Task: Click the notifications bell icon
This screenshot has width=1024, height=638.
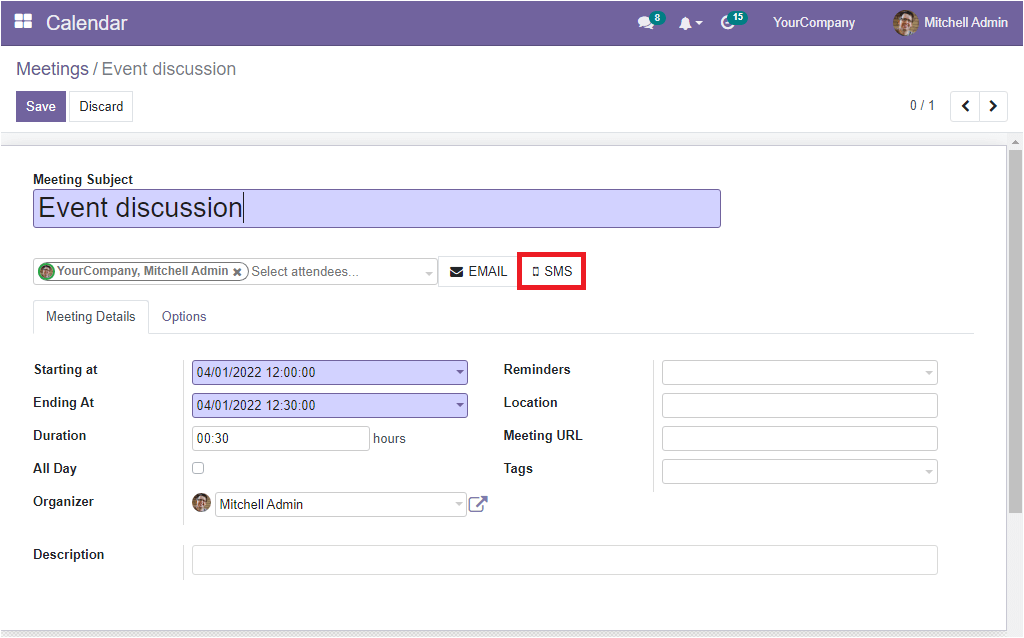Action: [x=686, y=23]
